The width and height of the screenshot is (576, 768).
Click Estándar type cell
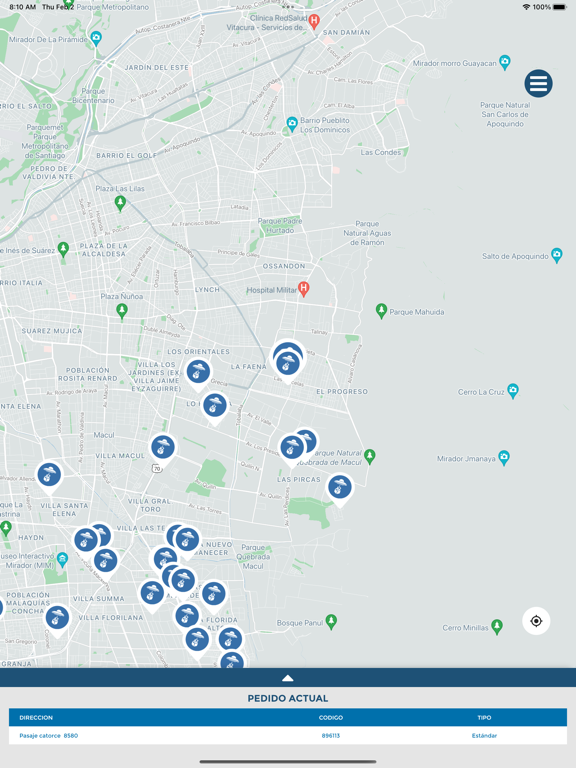click(x=484, y=735)
